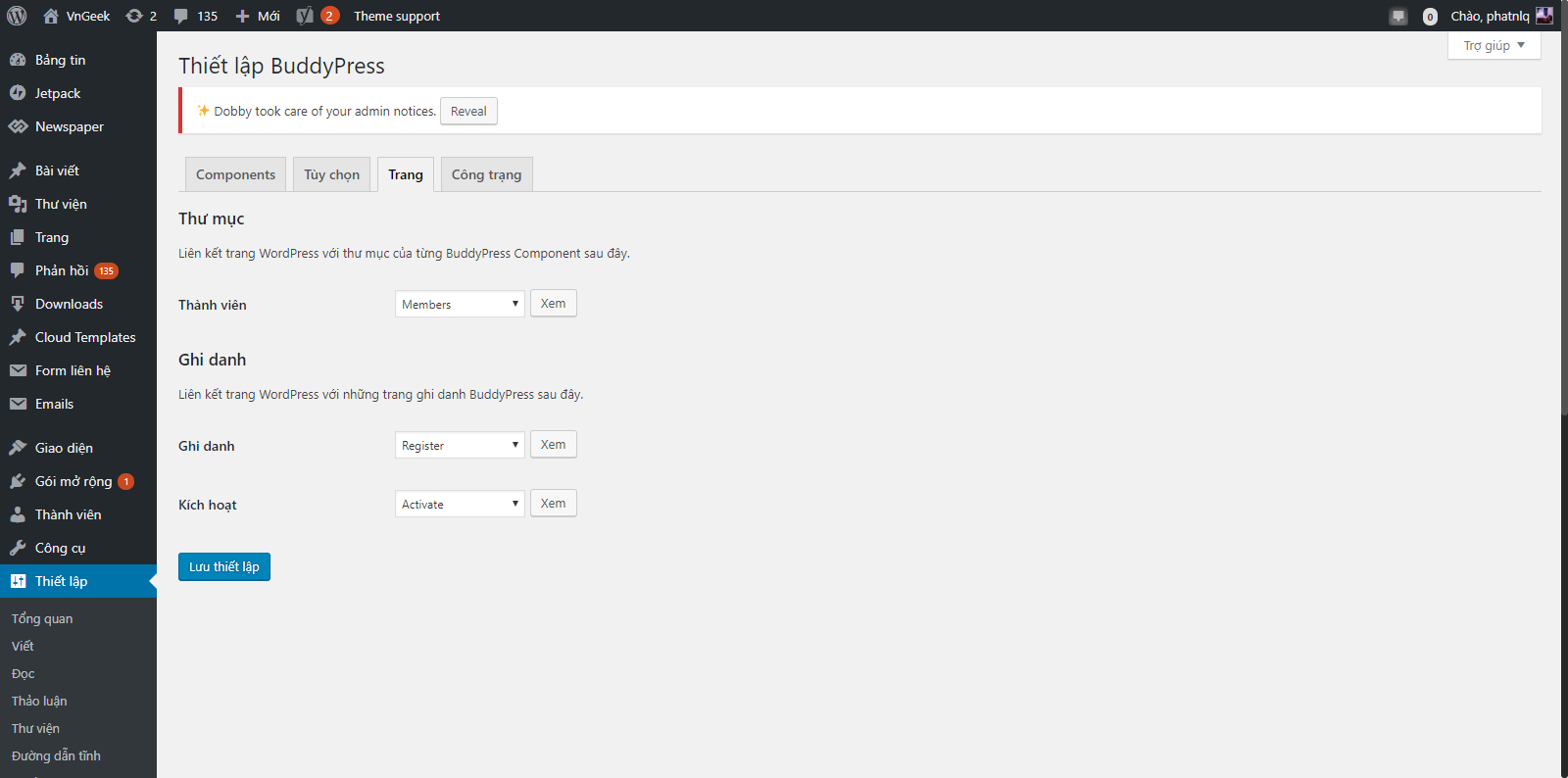Open the Thiết lập settings icon
Image resolution: width=1568 pixels, height=778 pixels.
pyautogui.click(x=18, y=581)
